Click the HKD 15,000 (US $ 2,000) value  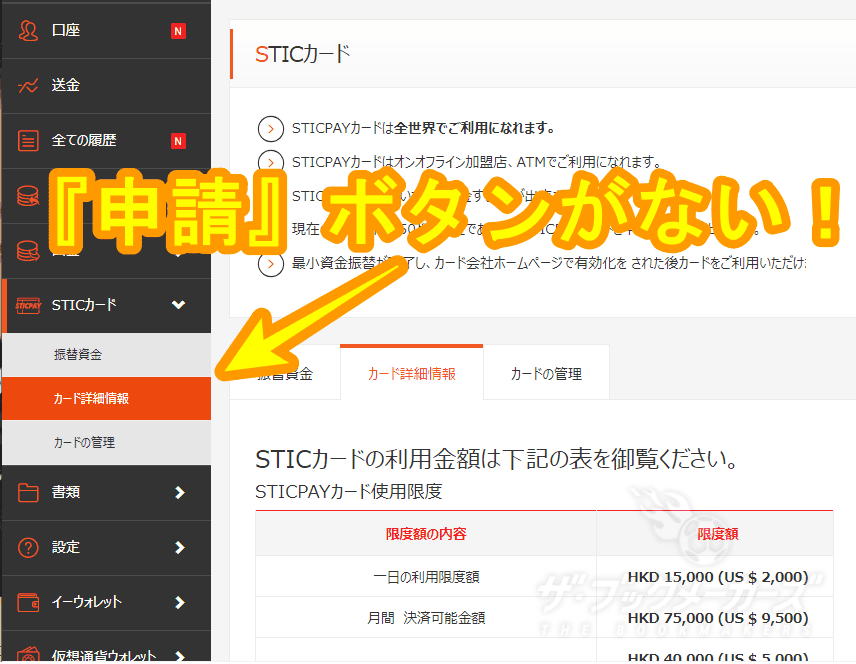pos(717,577)
